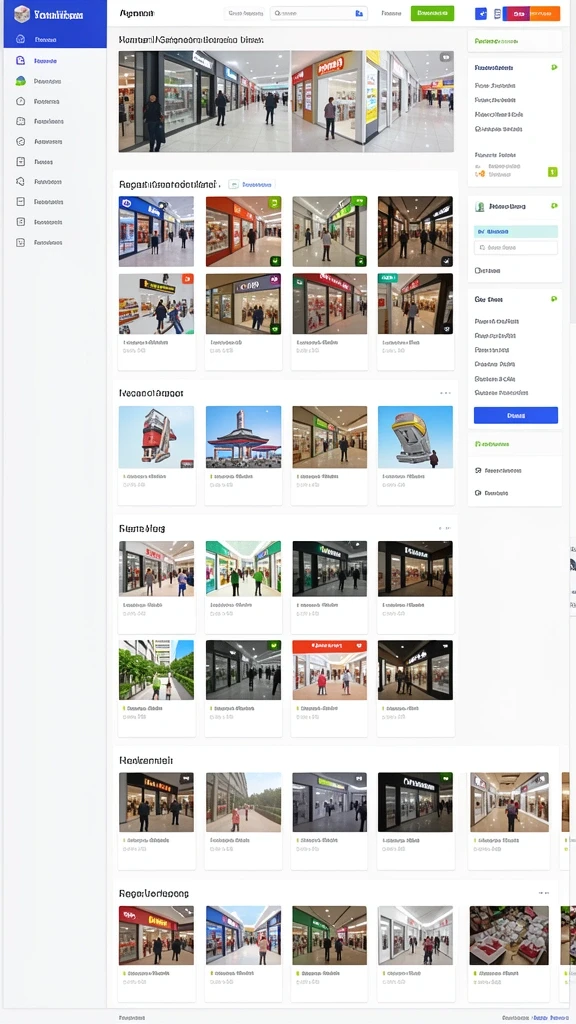Screen dimensions: 576x1024
Task: Open the blue square icon in top bar
Action: [x=481, y=13]
